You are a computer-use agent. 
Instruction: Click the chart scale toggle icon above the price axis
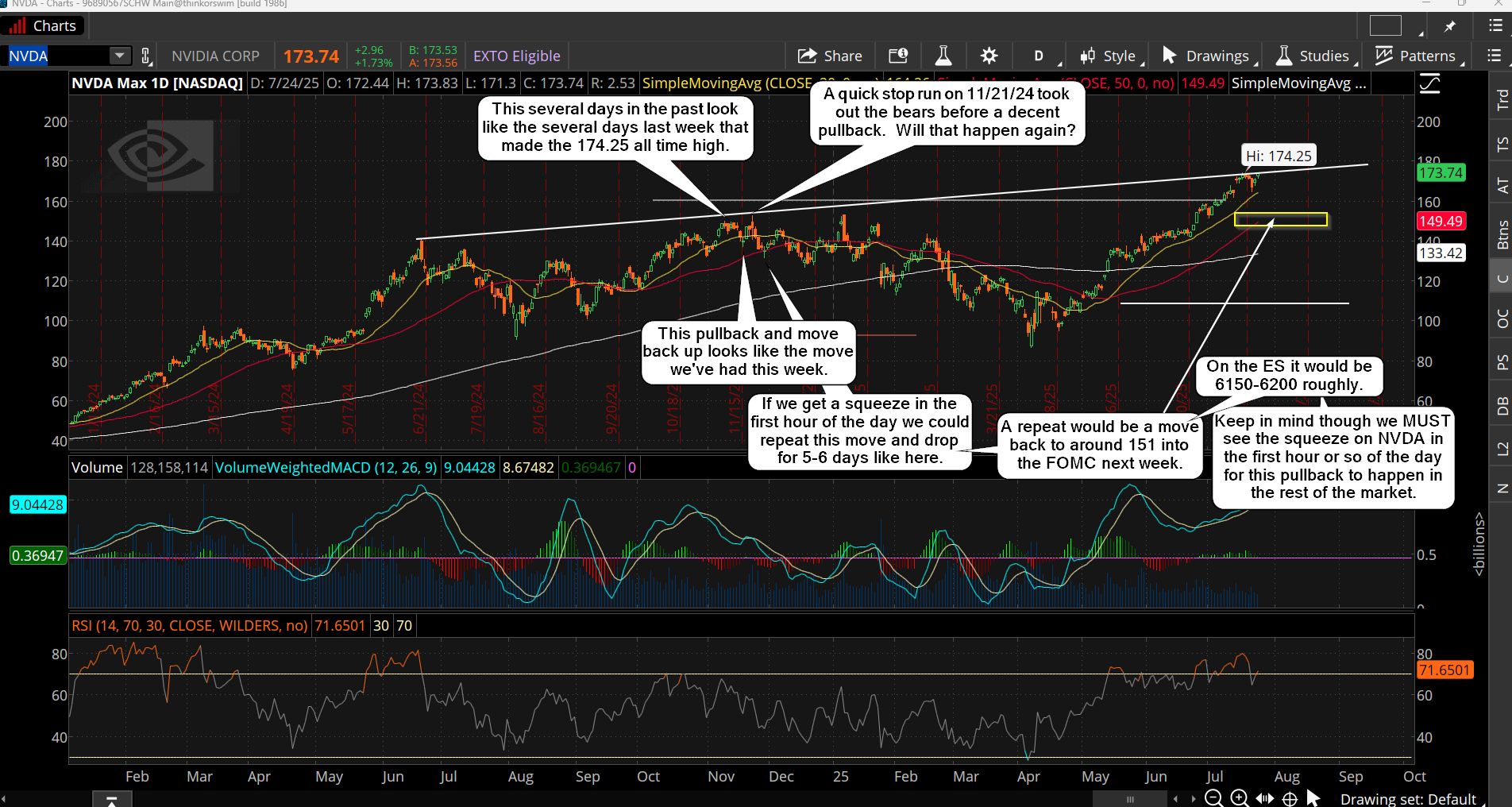coord(1430,83)
